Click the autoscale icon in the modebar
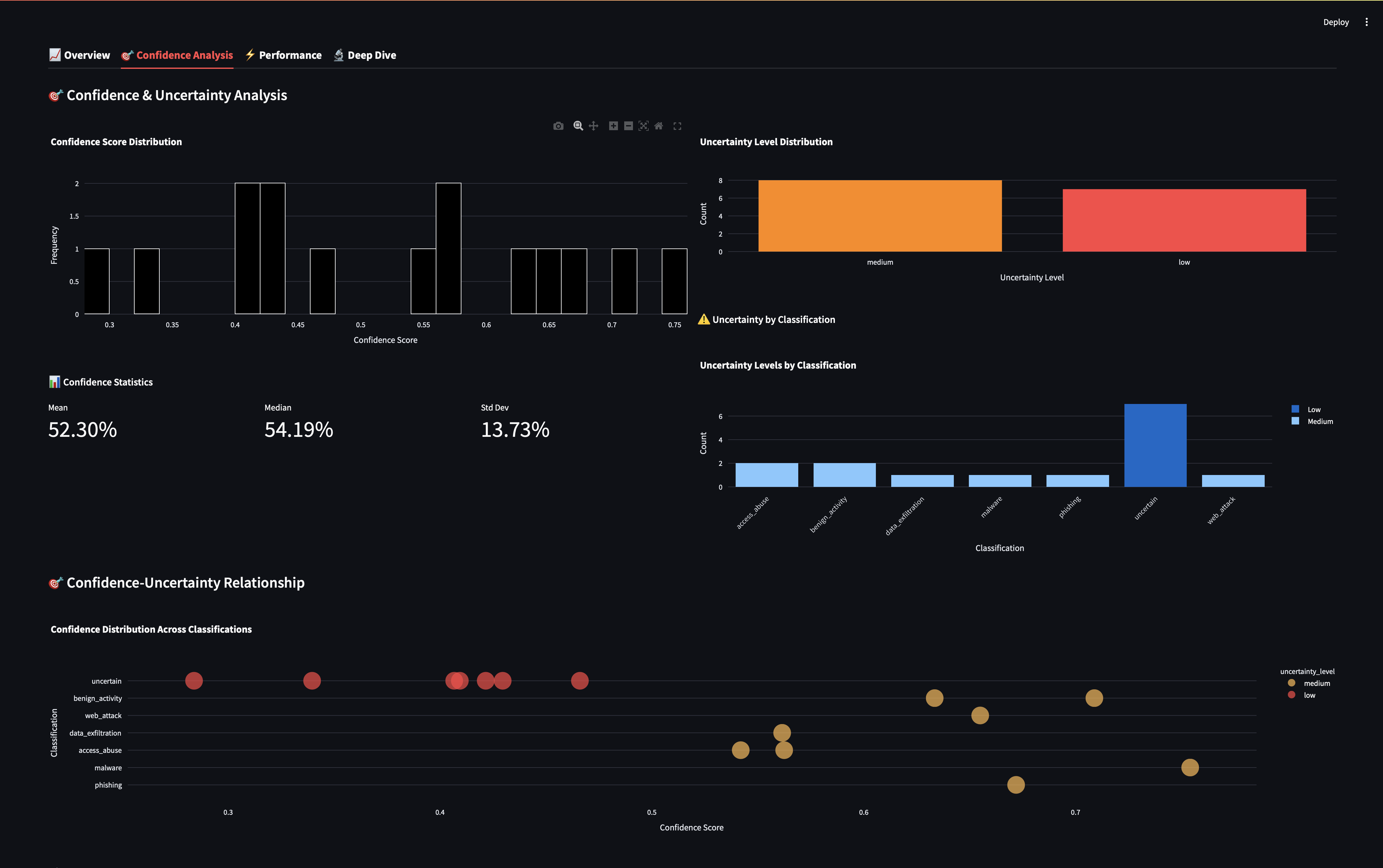This screenshot has height=868, width=1383. point(644,126)
